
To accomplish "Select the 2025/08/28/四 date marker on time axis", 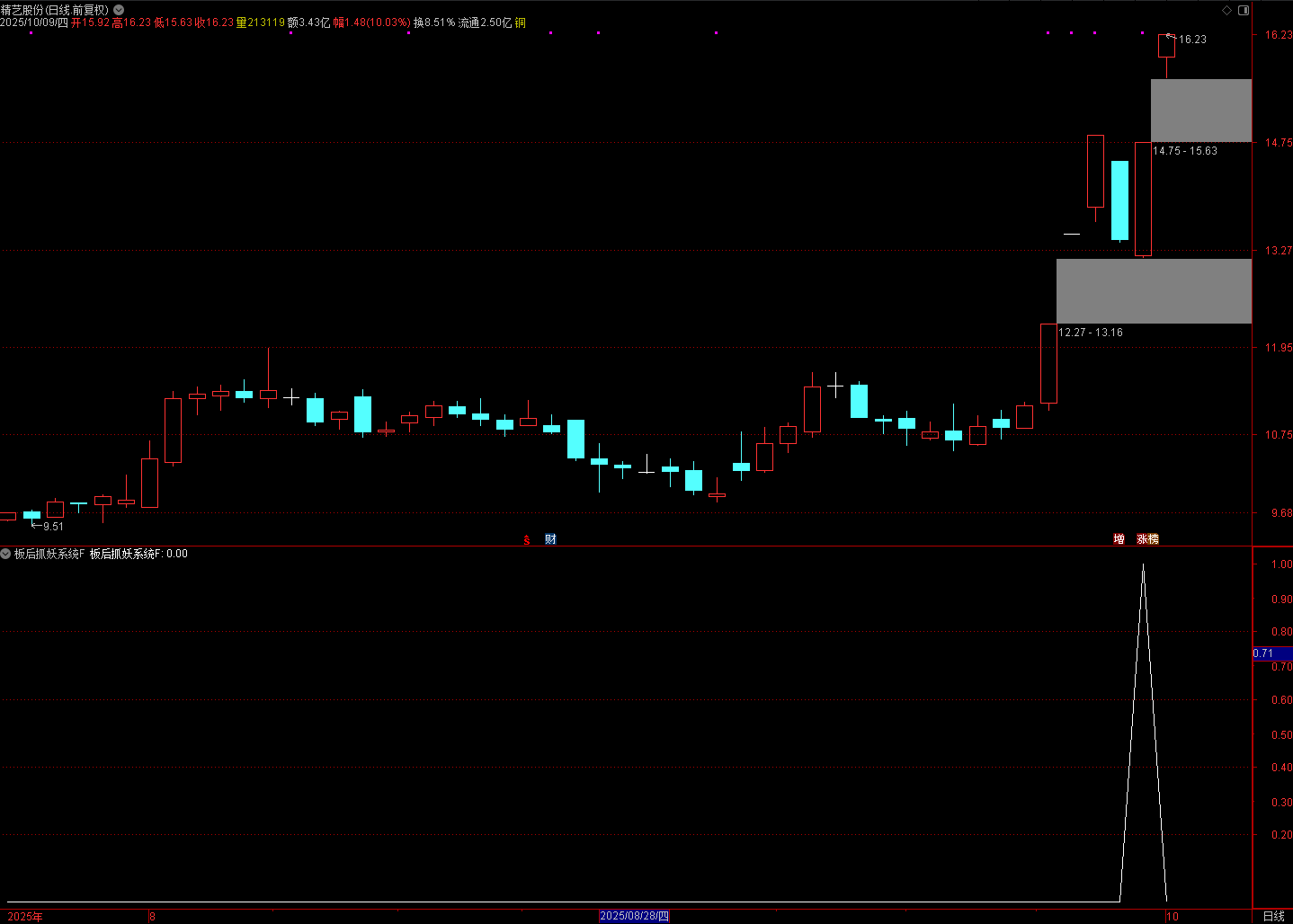I will tap(634, 916).
